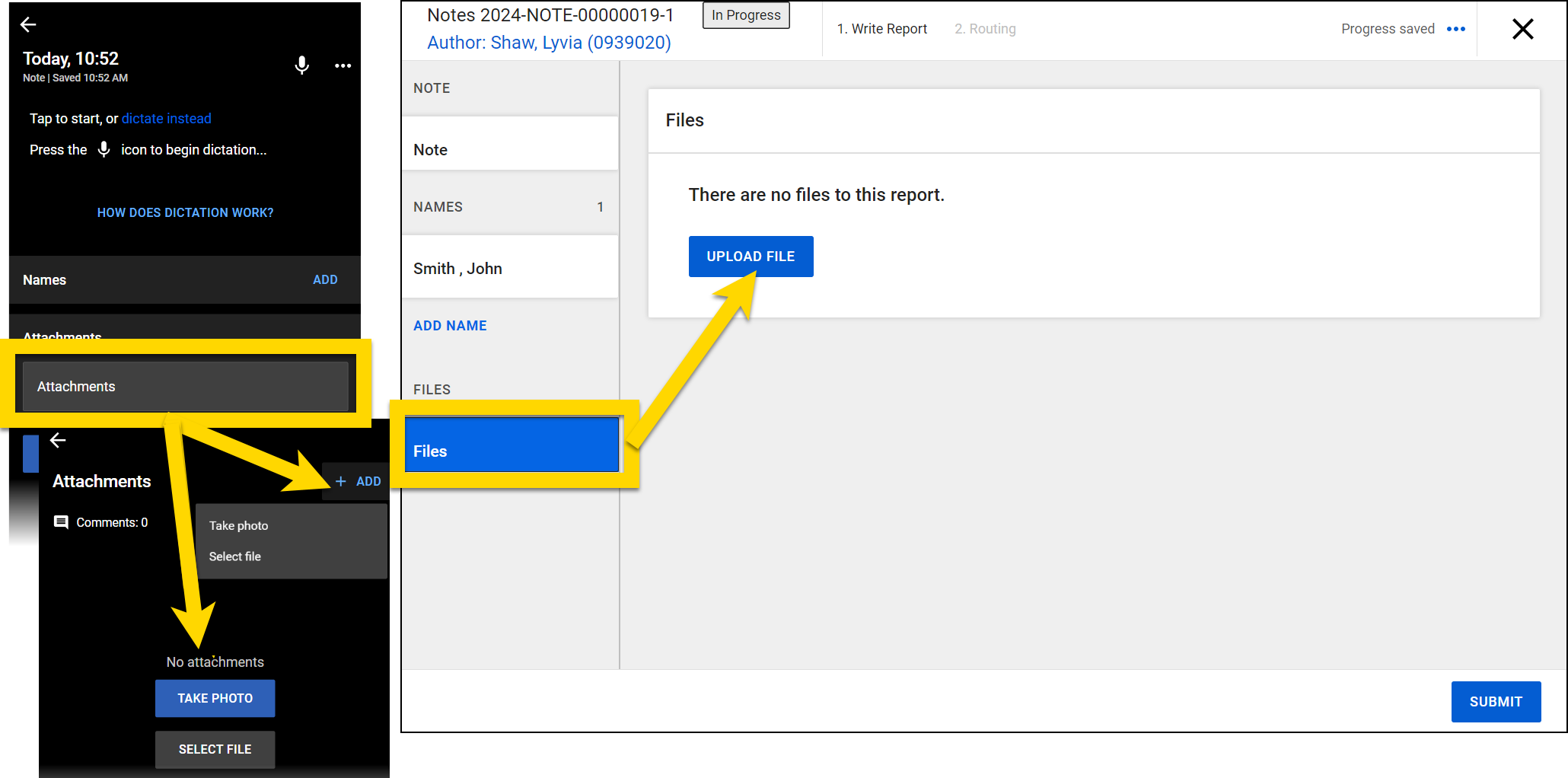Select Smith, John name entry
This screenshot has width=1568, height=778.
510,269
